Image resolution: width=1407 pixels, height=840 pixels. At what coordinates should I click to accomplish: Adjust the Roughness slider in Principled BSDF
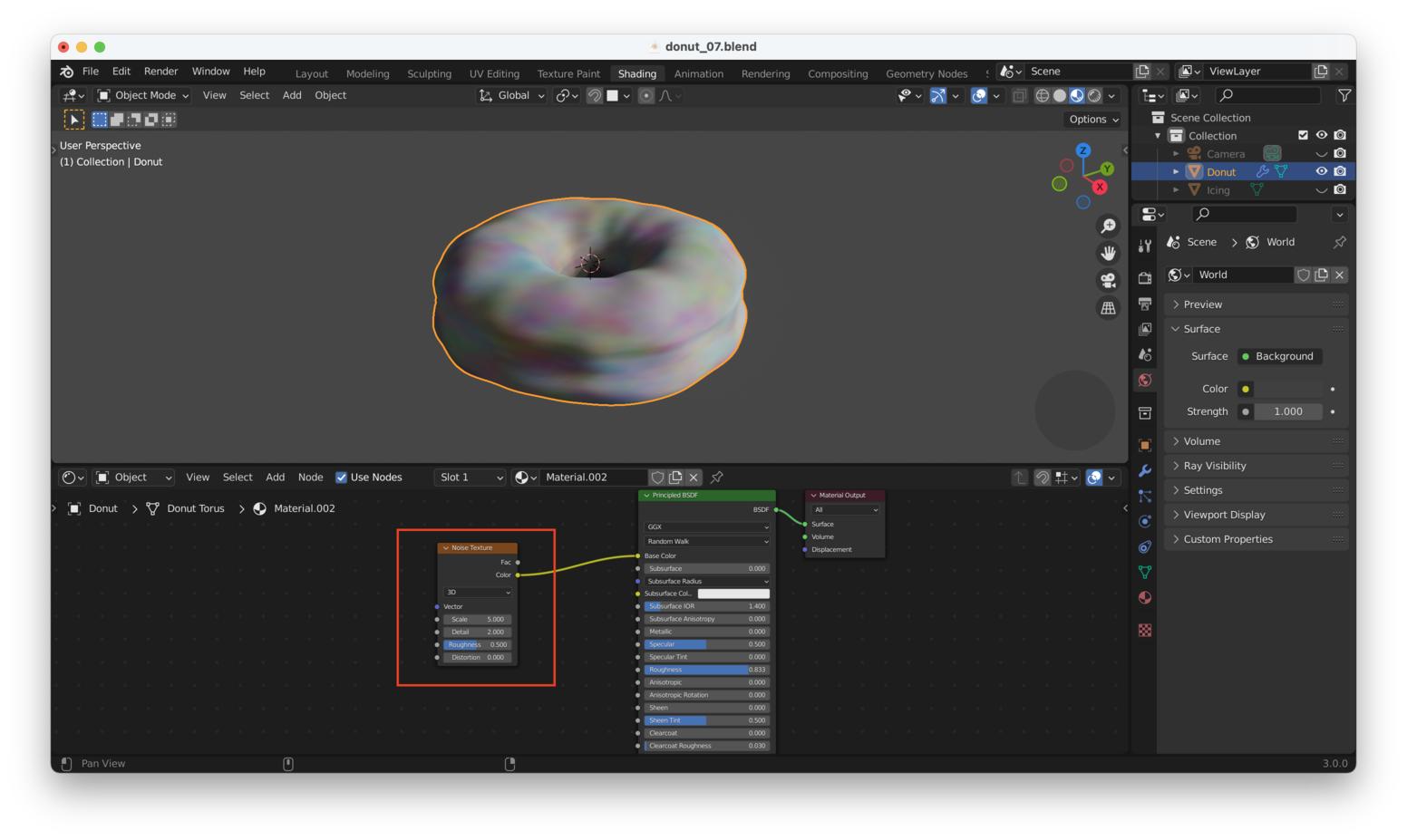coord(706,670)
